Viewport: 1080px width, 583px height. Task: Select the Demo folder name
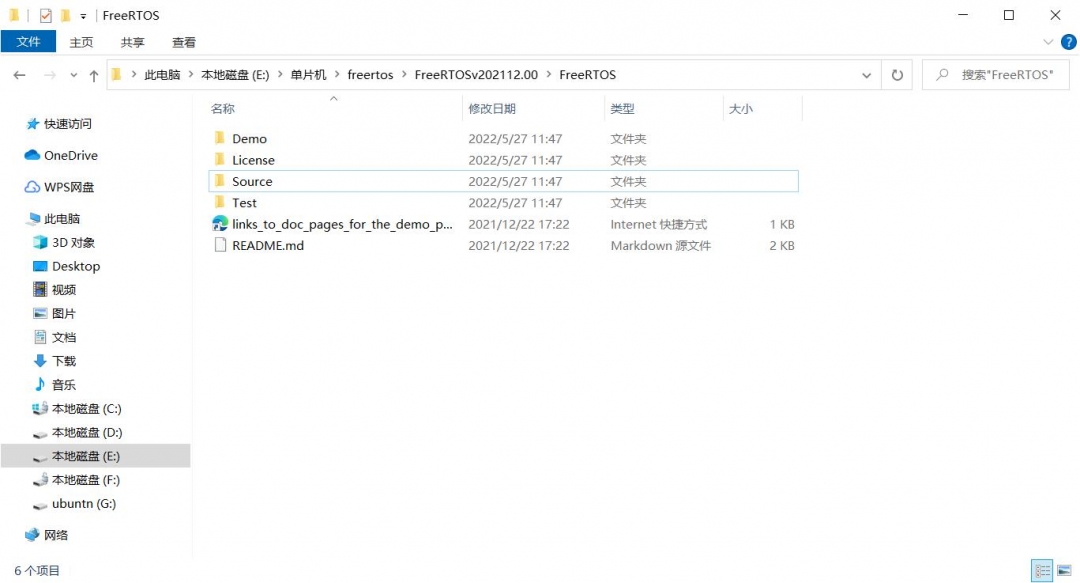click(x=249, y=139)
